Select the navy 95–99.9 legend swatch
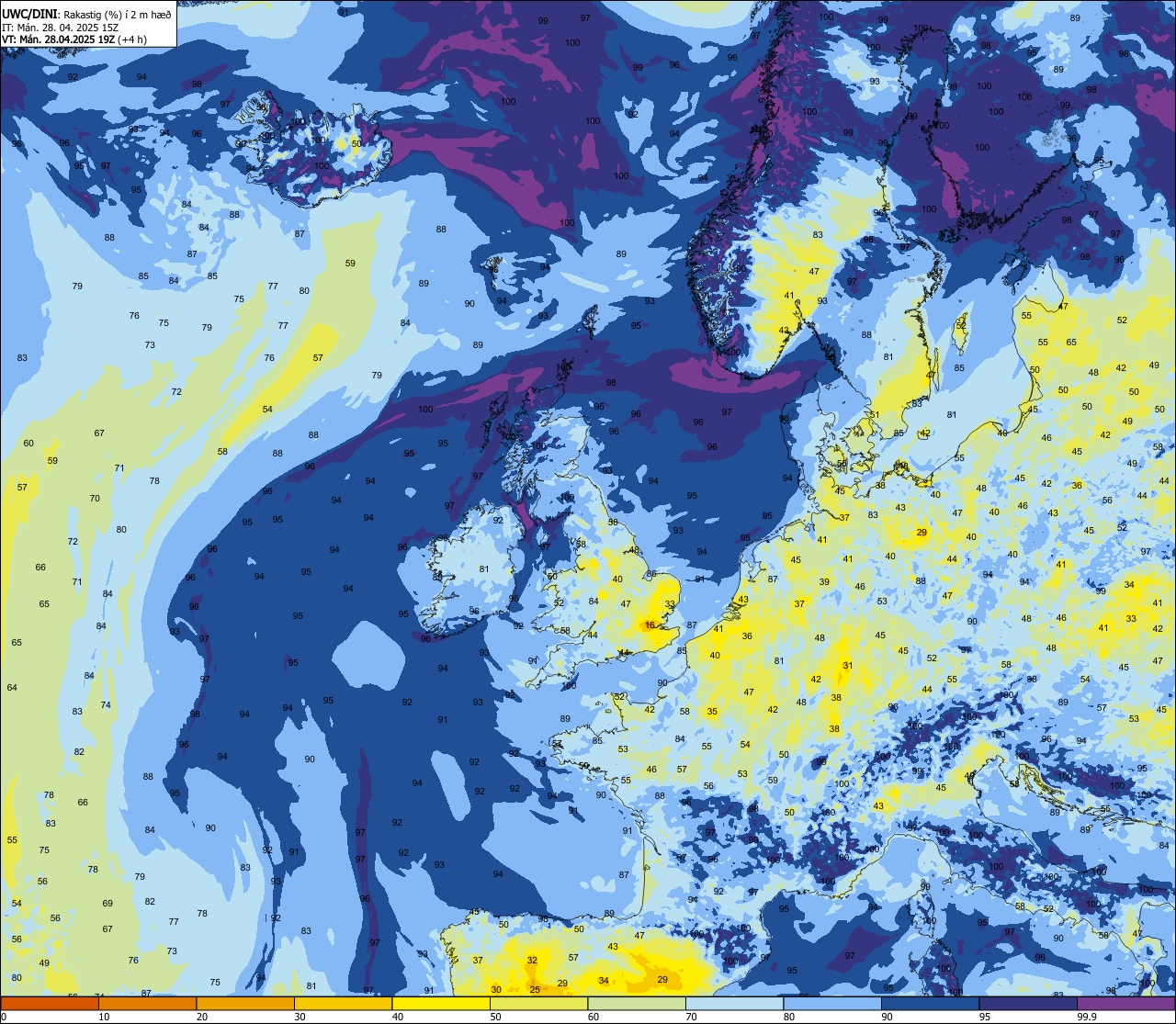The width and height of the screenshot is (1176, 1024). [x=1028, y=1003]
